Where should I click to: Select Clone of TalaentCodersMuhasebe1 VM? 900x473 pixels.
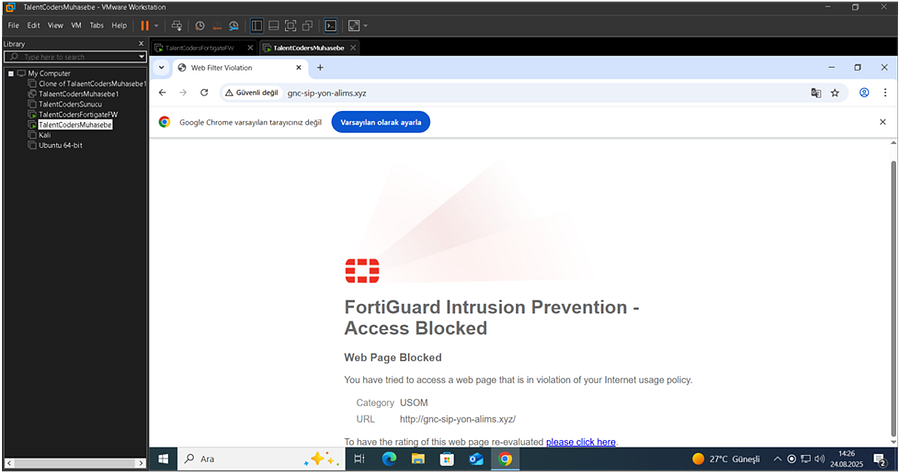point(92,84)
